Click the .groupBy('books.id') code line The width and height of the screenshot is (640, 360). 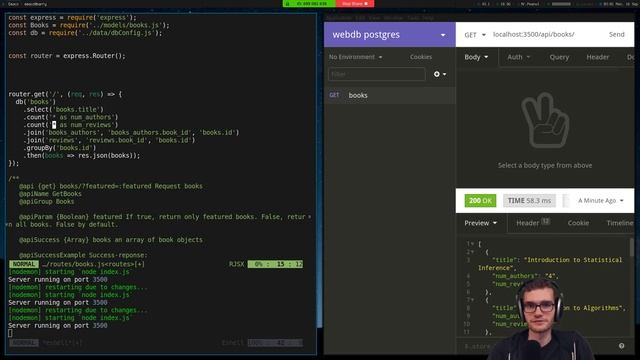[x=60, y=148]
